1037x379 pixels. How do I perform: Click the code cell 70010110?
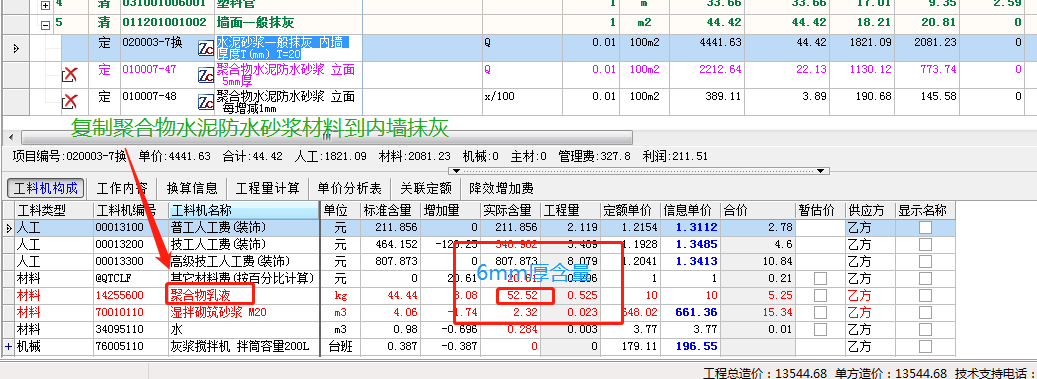point(130,312)
